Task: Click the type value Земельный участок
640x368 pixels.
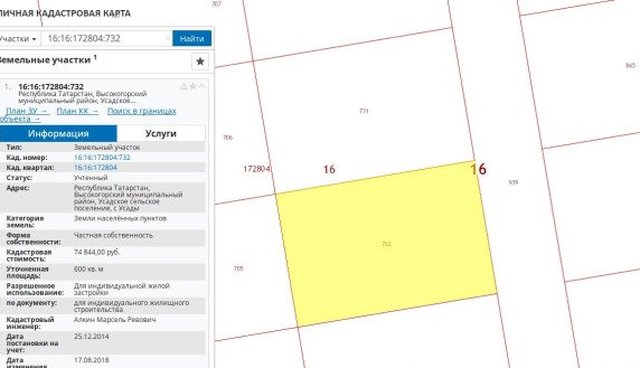Action: tap(107, 147)
